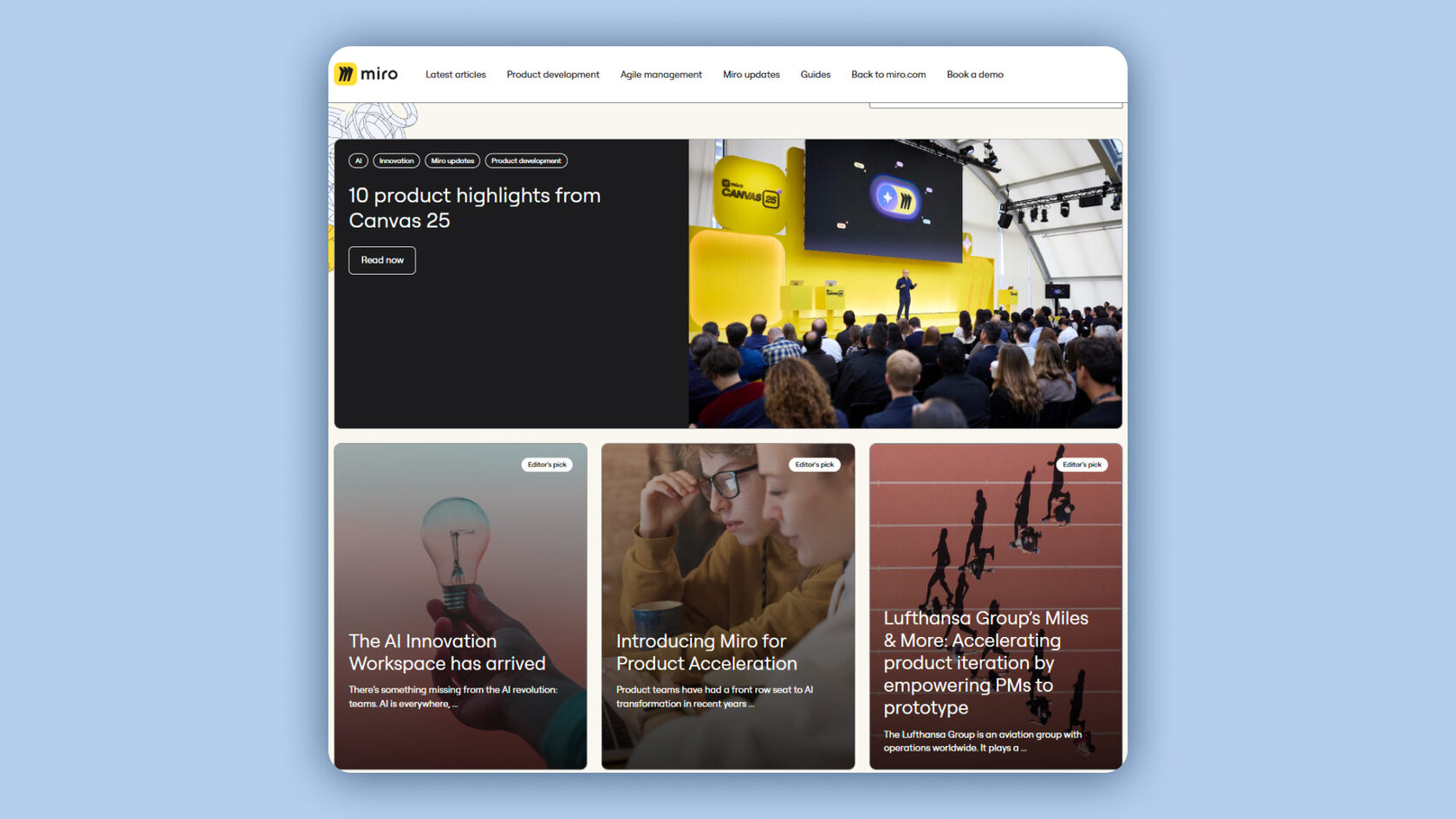Viewport: 1456px width, 819px height.
Task: Click the Miro logo icon
Action: click(x=346, y=74)
